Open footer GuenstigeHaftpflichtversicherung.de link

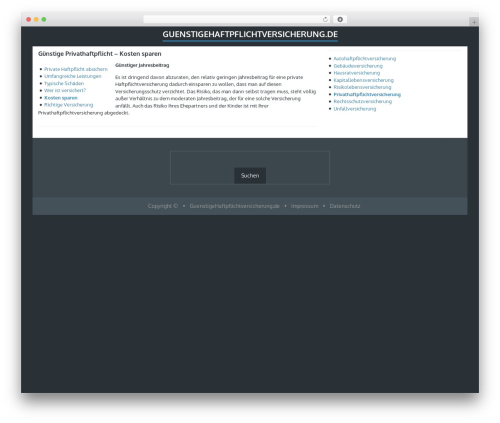(234, 206)
